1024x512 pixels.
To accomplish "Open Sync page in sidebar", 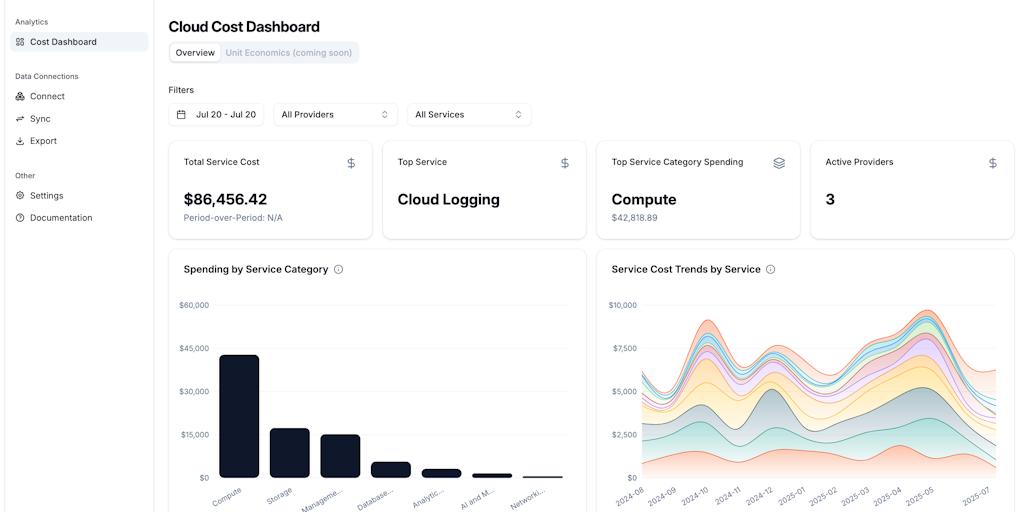I will 79,119.
